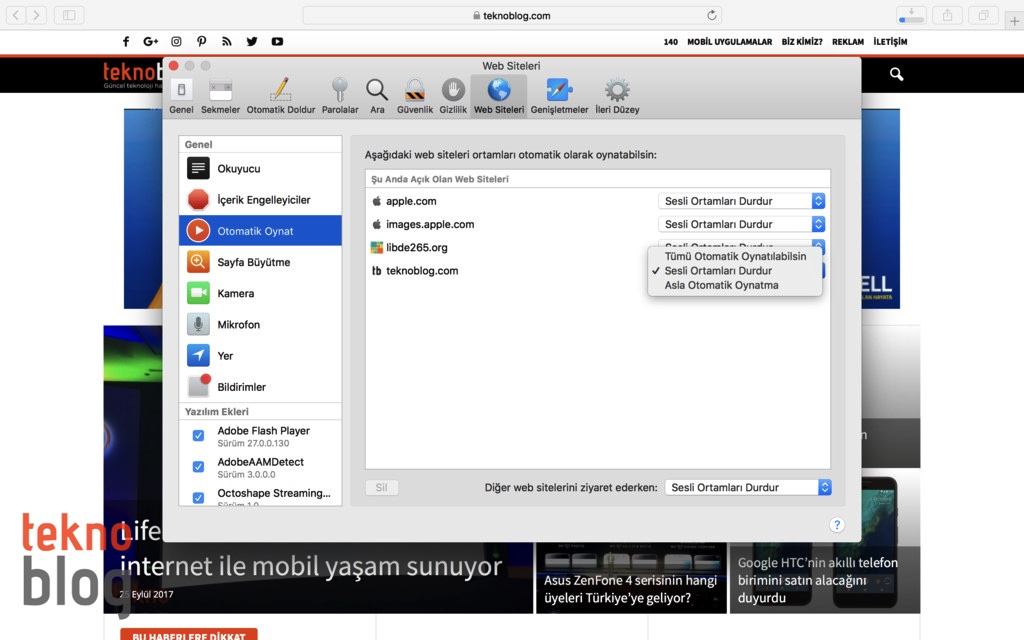Open the Safari downloads button
This screenshot has width=1024, height=640.
[x=911, y=14]
